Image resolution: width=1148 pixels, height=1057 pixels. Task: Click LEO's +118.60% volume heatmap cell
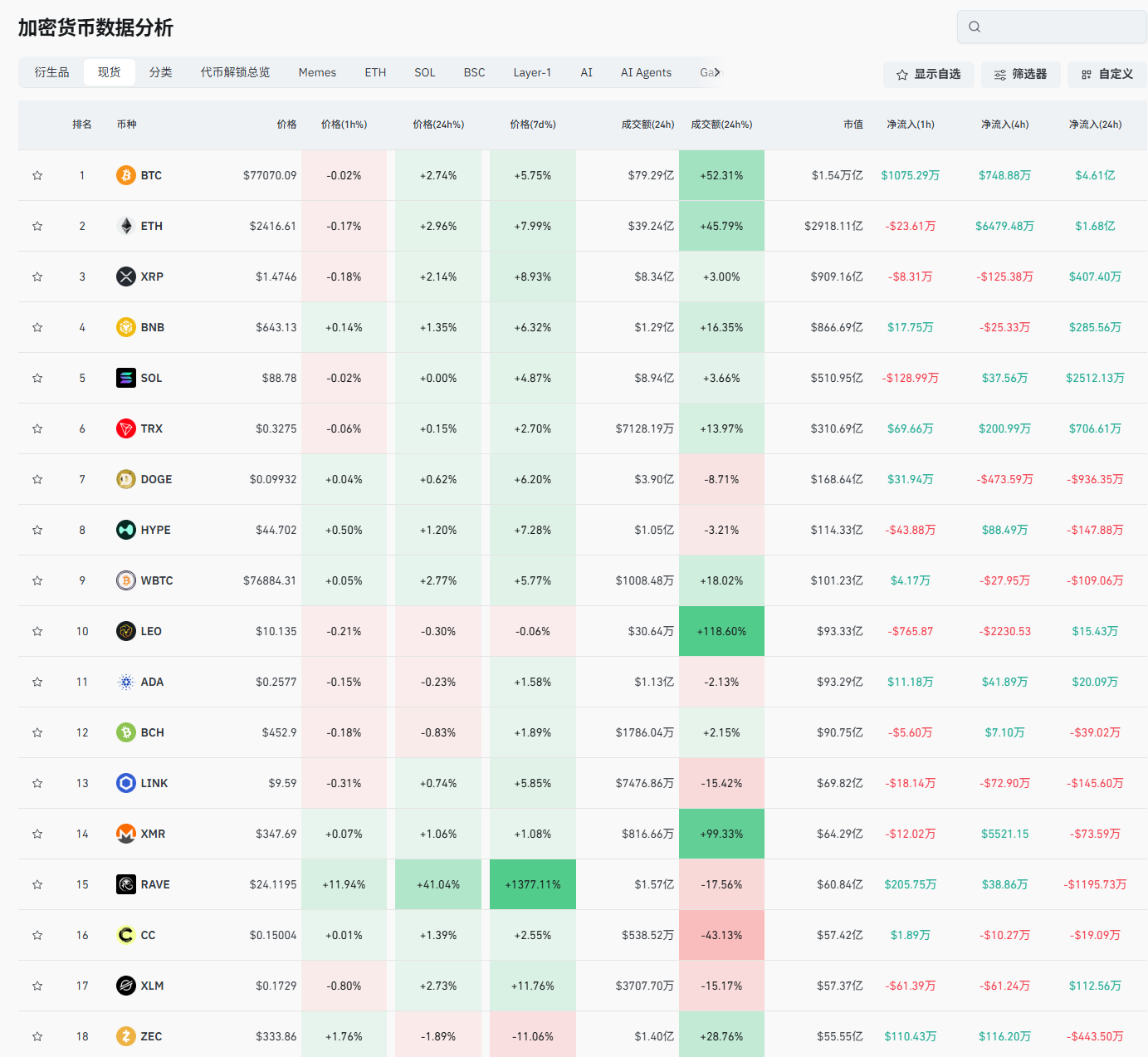(x=721, y=631)
